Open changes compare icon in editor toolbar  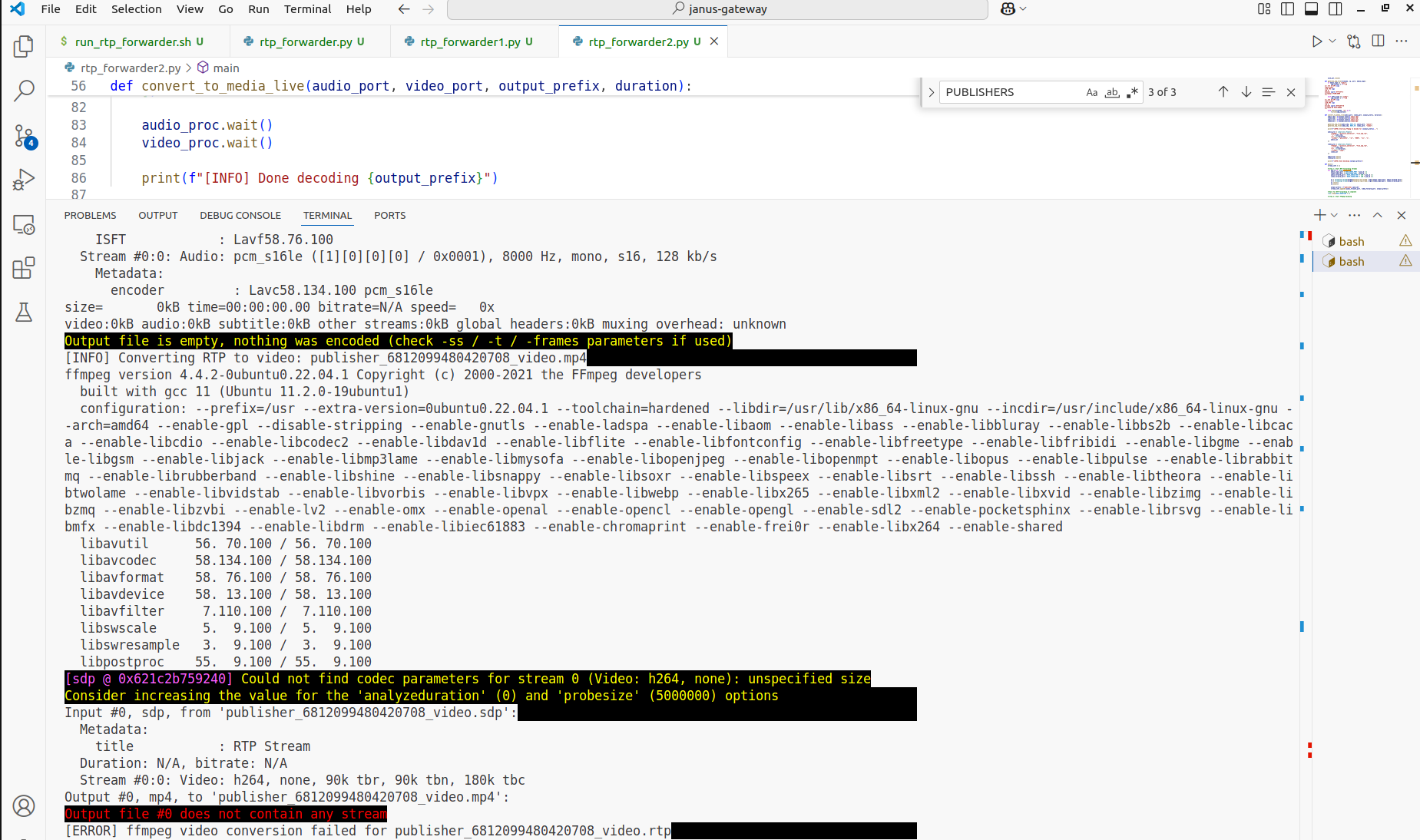pos(1354,41)
